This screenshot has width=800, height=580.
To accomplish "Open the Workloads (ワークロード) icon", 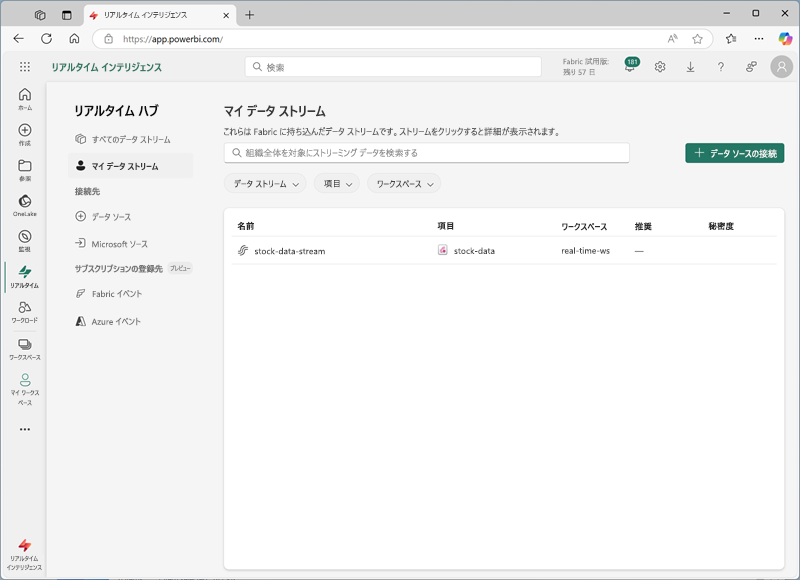I will pyautogui.click(x=24, y=309).
